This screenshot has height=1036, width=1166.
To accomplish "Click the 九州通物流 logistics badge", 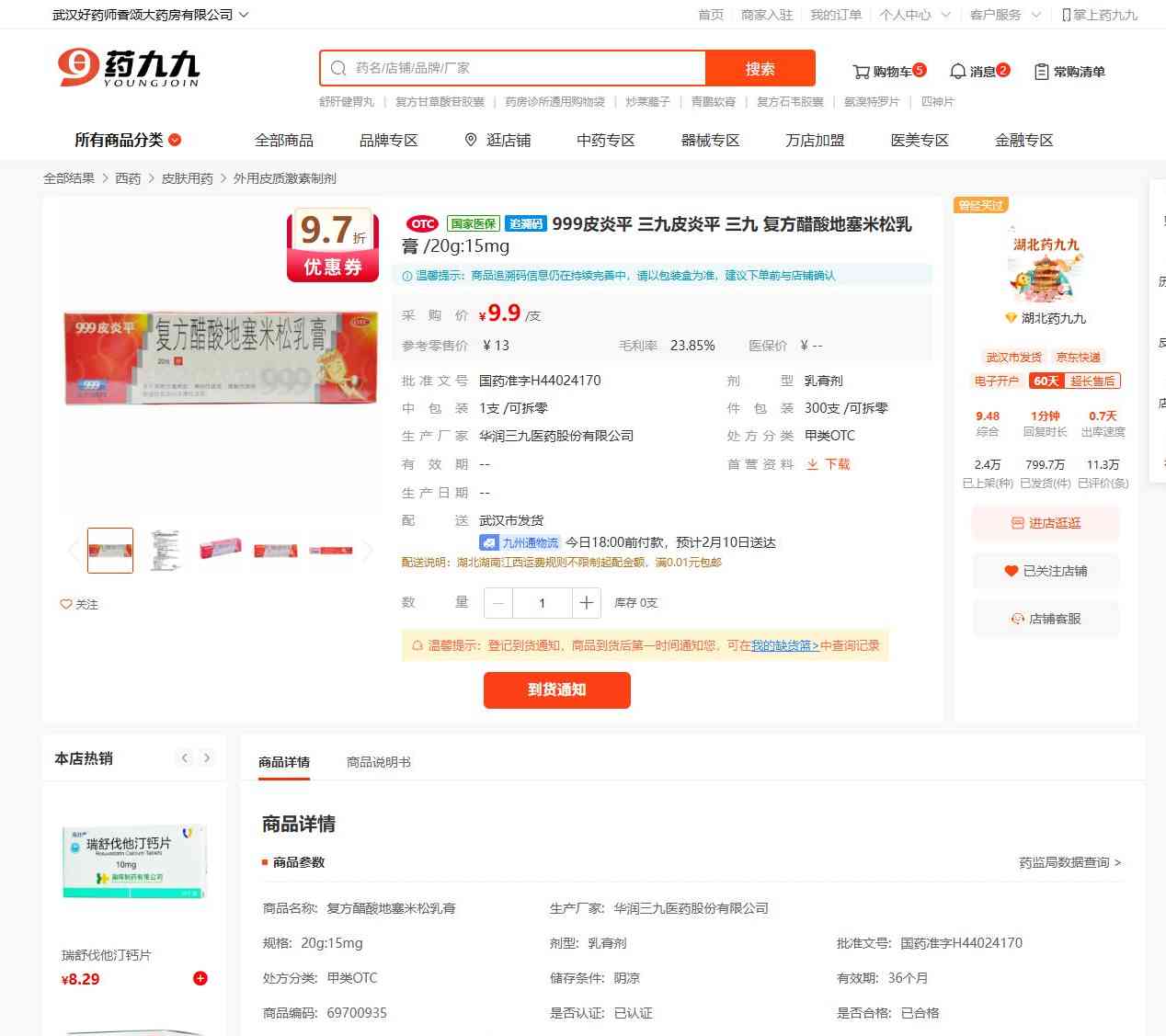I will pyautogui.click(x=520, y=542).
